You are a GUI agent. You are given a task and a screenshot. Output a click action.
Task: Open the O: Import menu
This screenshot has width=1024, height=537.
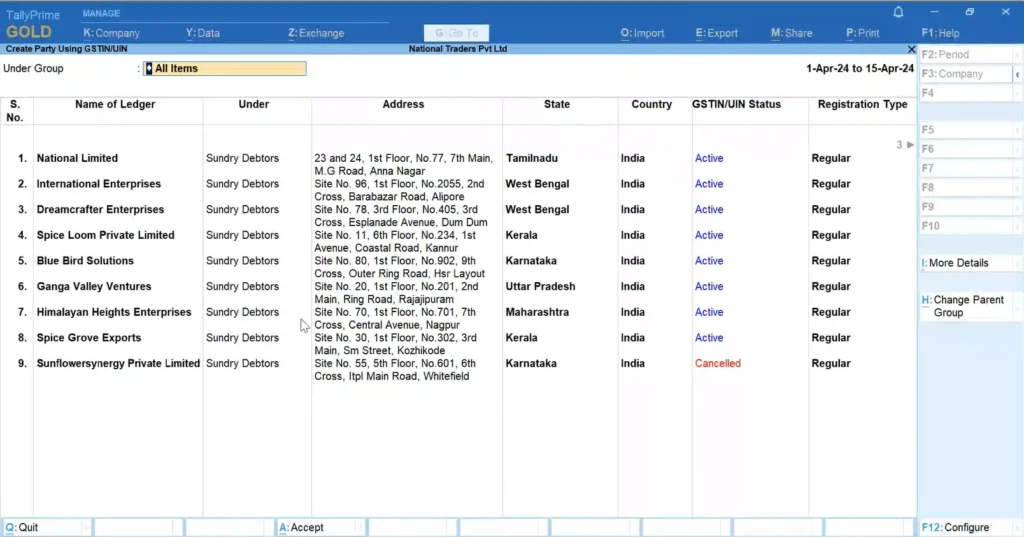(642, 33)
